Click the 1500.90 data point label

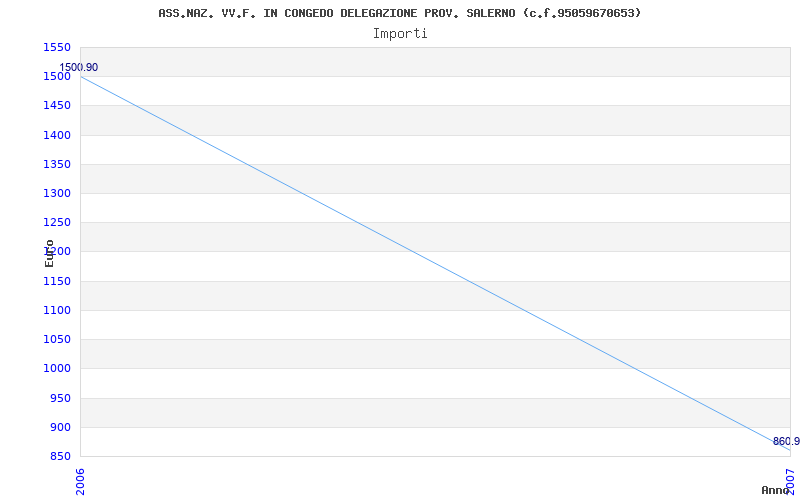pyautogui.click(x=79, y=67)
